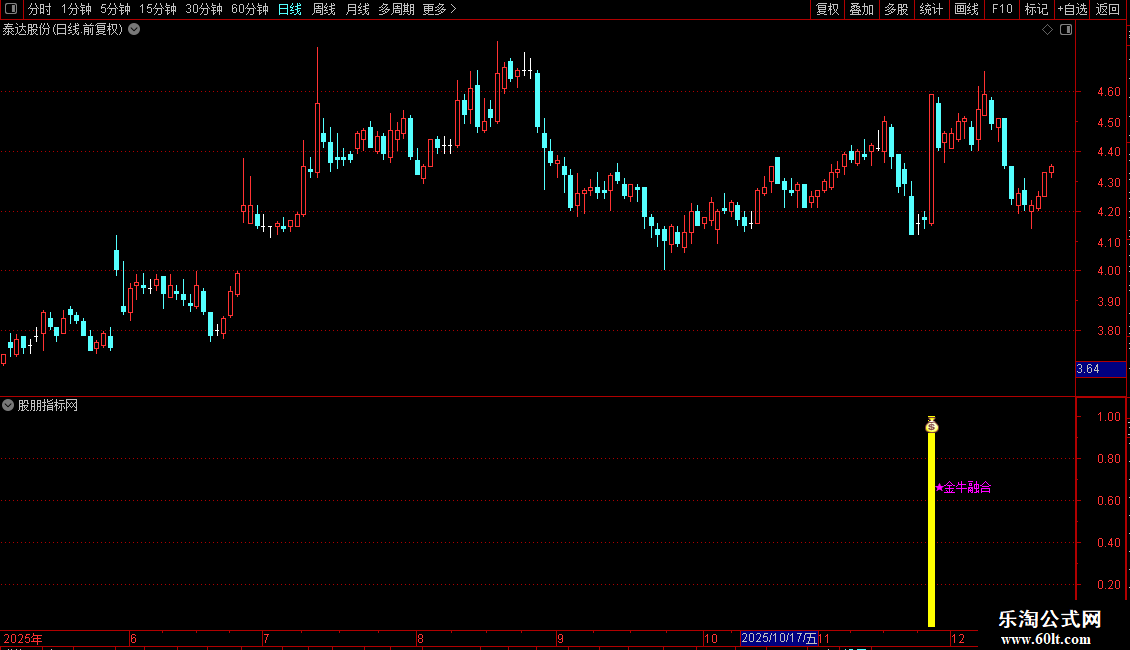Open 多周期 multi-period view
This screenshot has width=1130, height=650.
point(396,9)
